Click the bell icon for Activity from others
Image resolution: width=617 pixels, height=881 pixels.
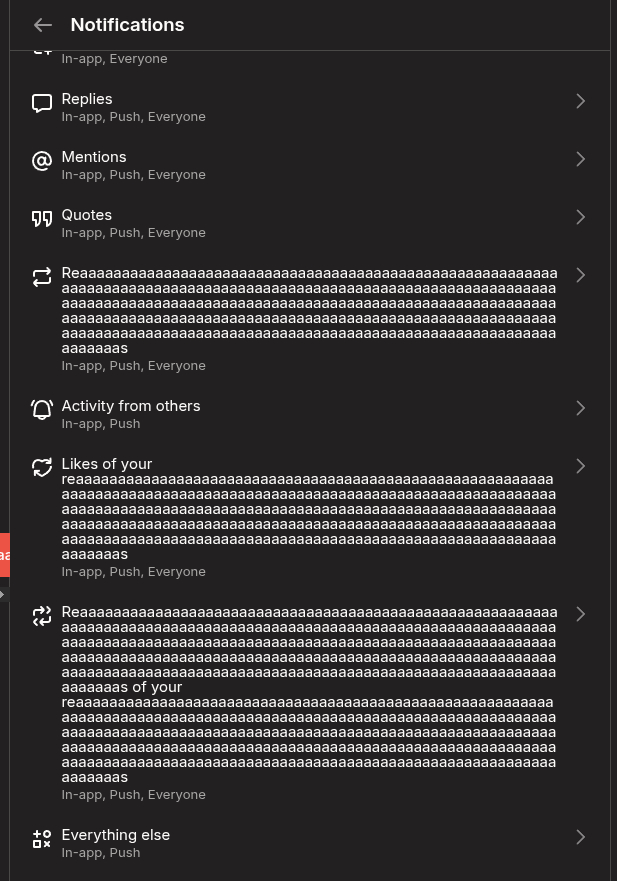click(x=42, y=410)
